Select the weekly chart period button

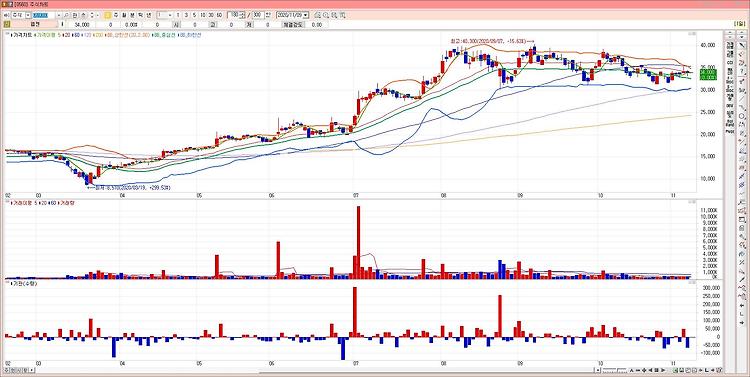pyautogui.click(x=116, y=15)
